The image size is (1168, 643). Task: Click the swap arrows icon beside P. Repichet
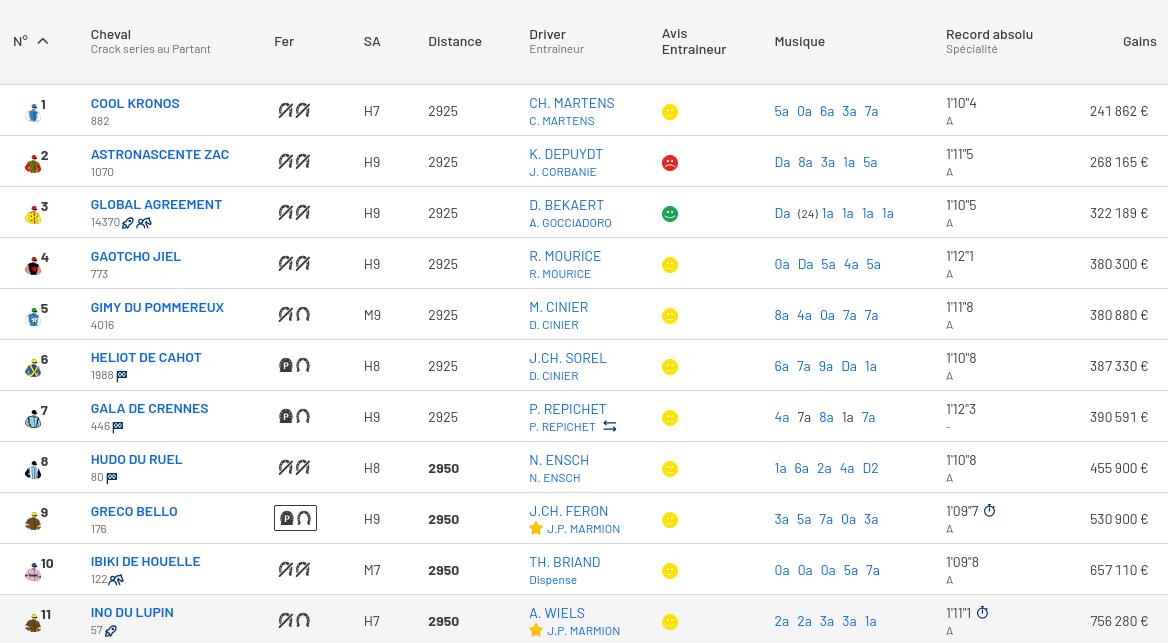click(x=609, y=427)
